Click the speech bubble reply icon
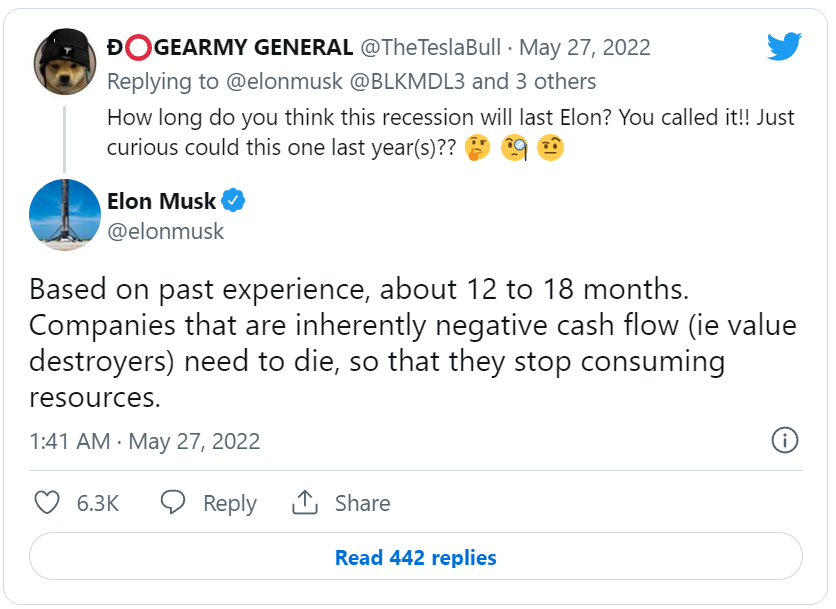Image resolution: width=836 pixels, height=609 pixels. (x=174, y=503)
